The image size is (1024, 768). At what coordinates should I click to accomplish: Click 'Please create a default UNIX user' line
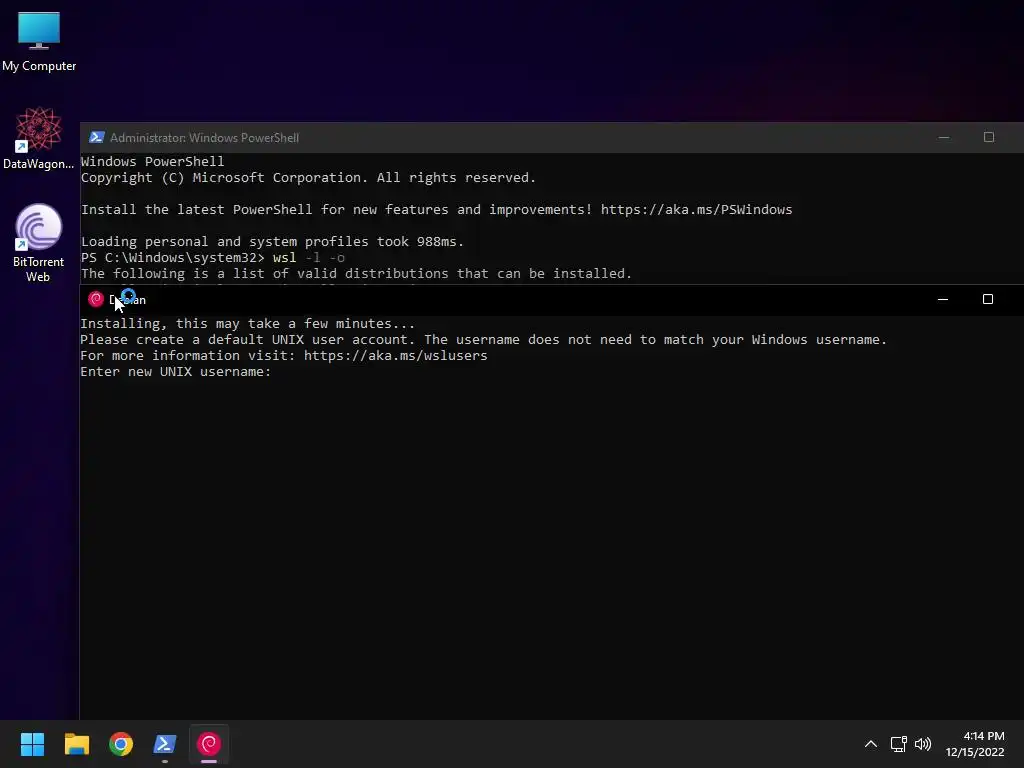click(x=484, y=340)
